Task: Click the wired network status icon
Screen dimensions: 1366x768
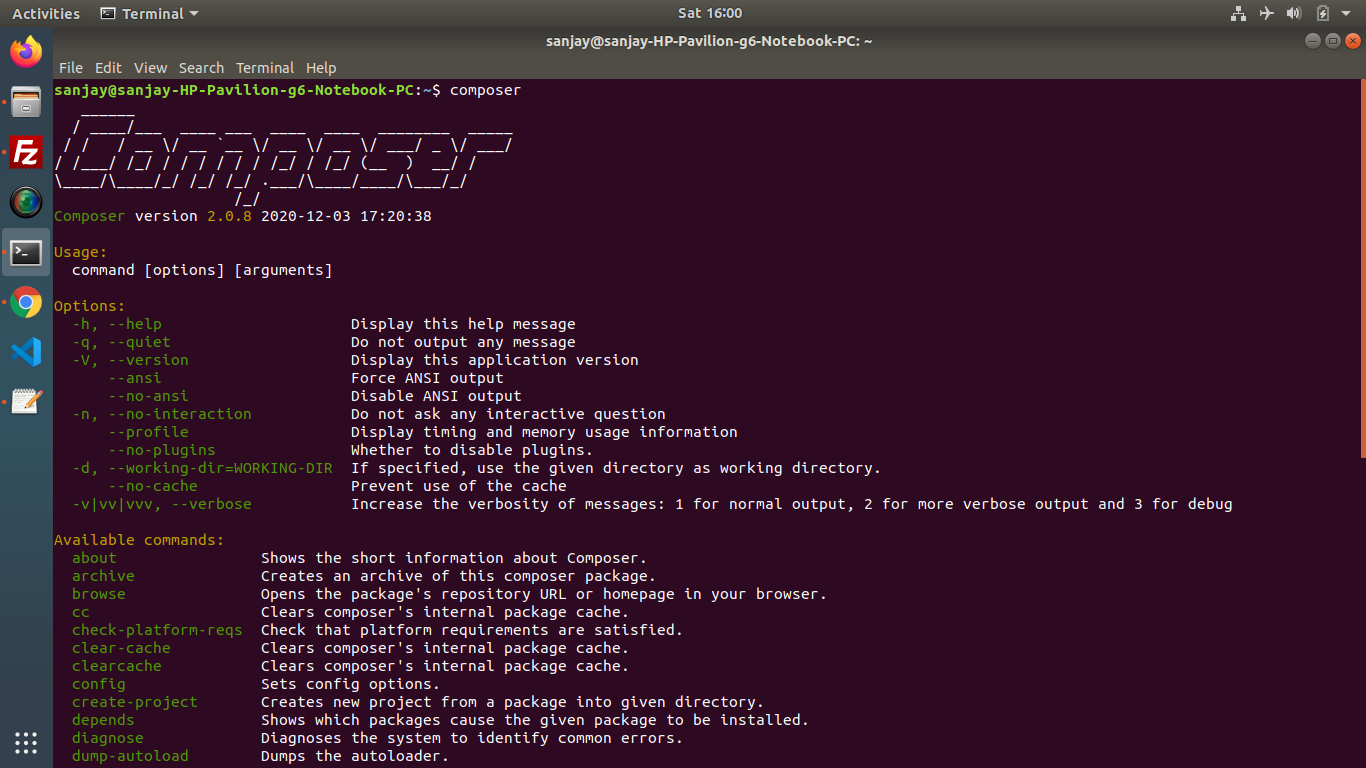Action: [1238, 14]
